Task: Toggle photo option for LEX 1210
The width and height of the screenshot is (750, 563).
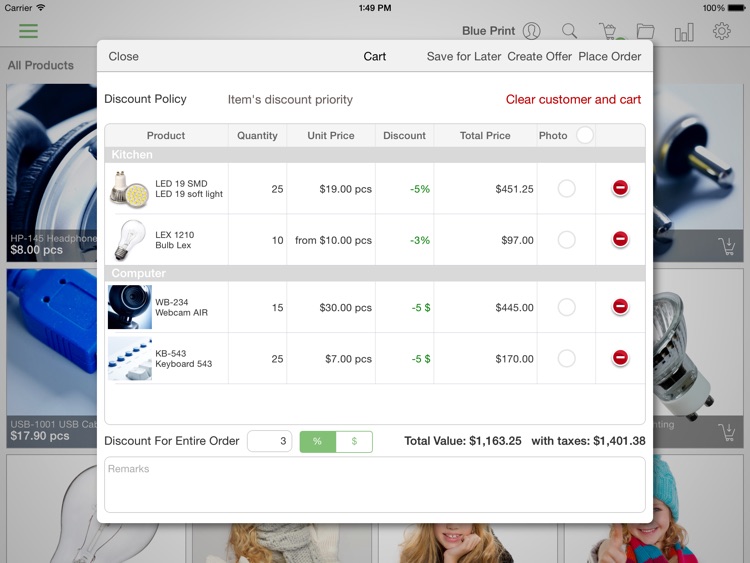Action: click(x=566, y=240)
